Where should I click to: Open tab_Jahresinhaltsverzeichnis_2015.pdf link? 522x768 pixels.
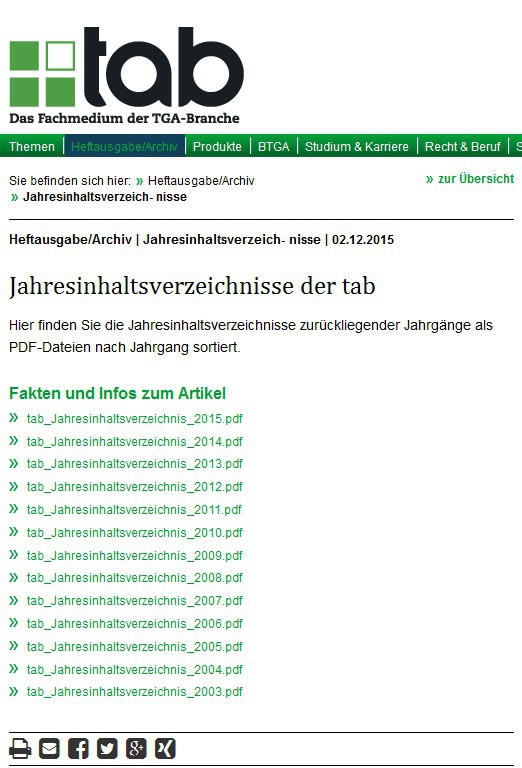135,419
